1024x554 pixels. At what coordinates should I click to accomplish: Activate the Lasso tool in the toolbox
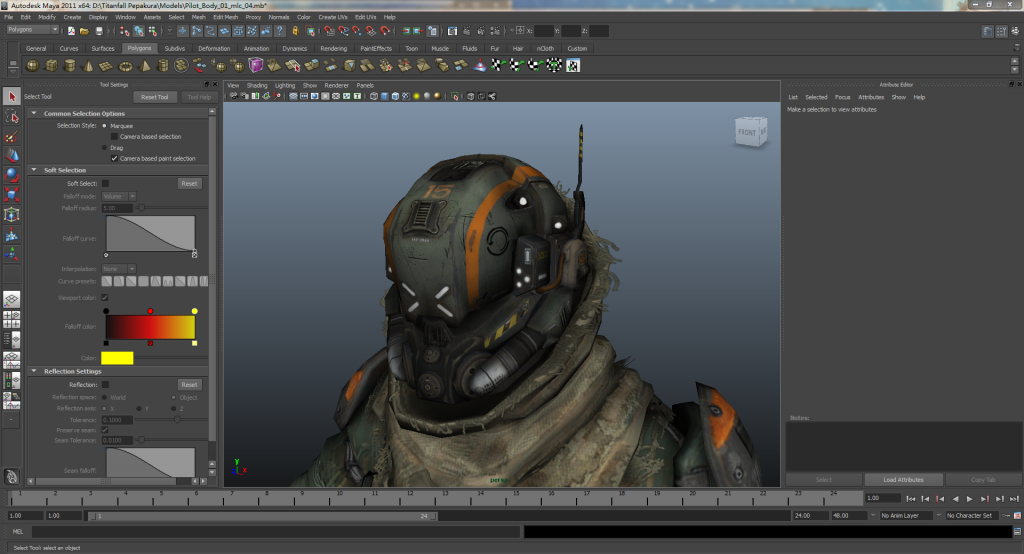[11, 117]
